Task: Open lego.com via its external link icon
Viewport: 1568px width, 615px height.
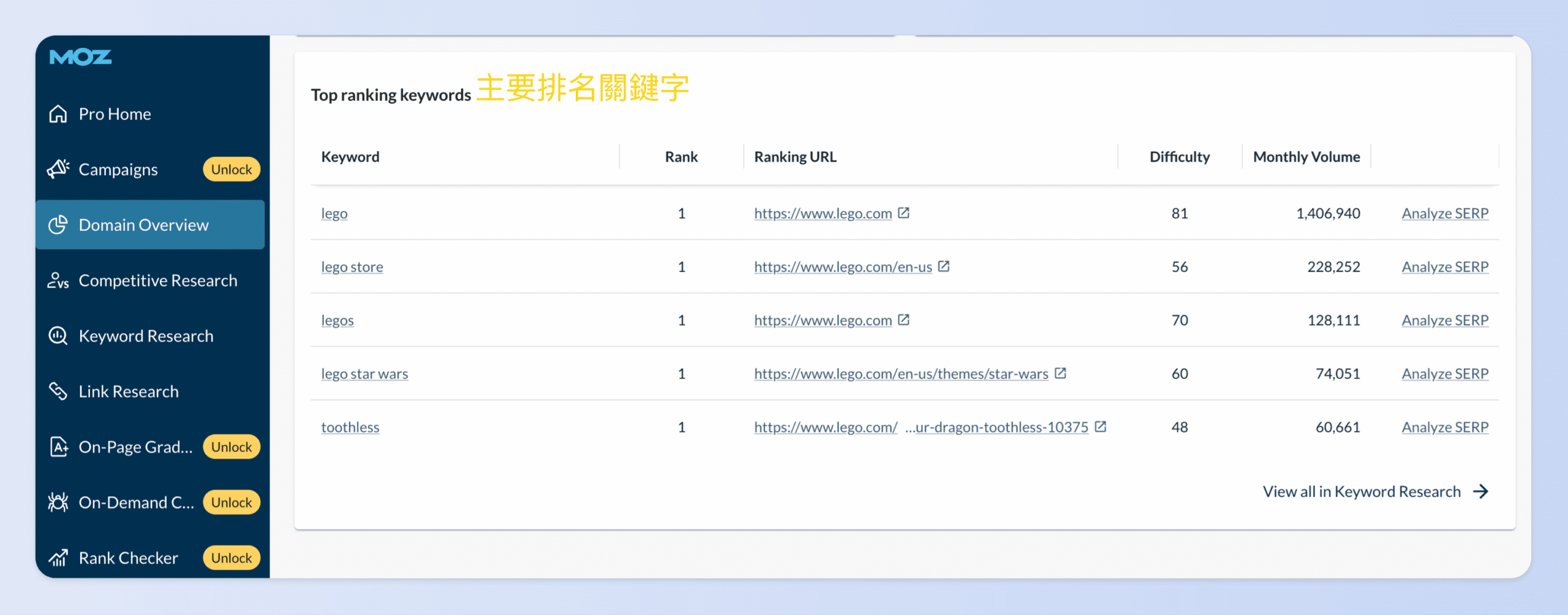Action: pos(903,213)
